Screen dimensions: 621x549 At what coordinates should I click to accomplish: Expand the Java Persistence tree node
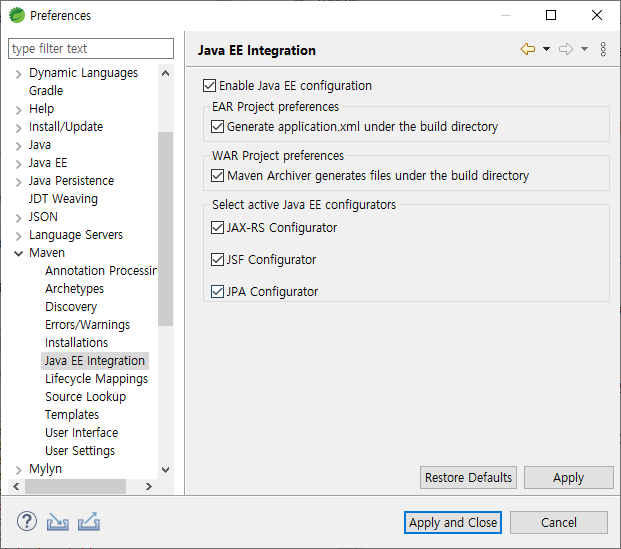pyautogui.click(x=18, y=182)
